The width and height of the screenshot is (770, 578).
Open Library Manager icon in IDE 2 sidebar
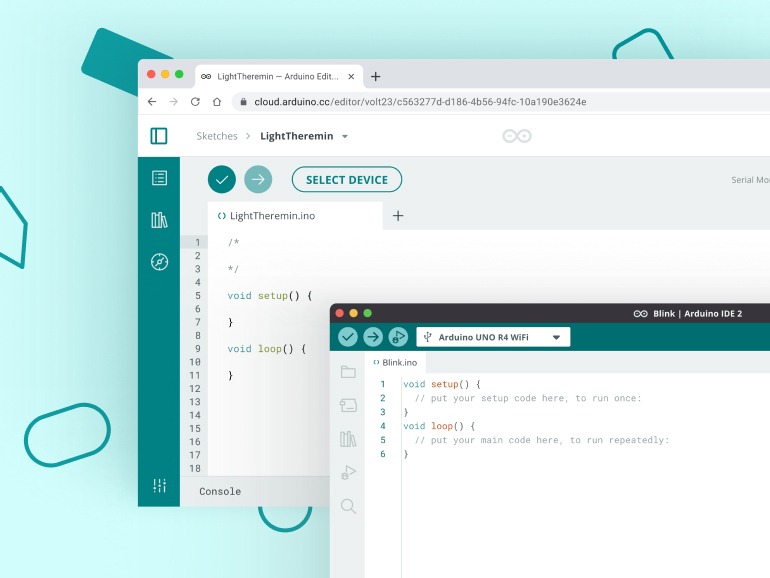(348, 439)
